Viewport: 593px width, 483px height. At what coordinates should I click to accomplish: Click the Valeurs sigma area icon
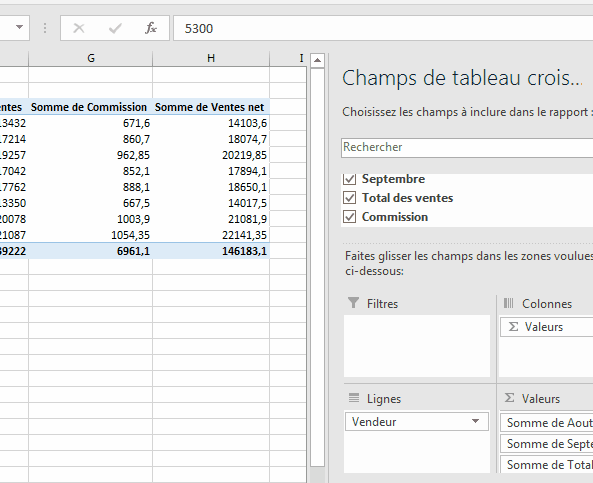tap(509, 398)
